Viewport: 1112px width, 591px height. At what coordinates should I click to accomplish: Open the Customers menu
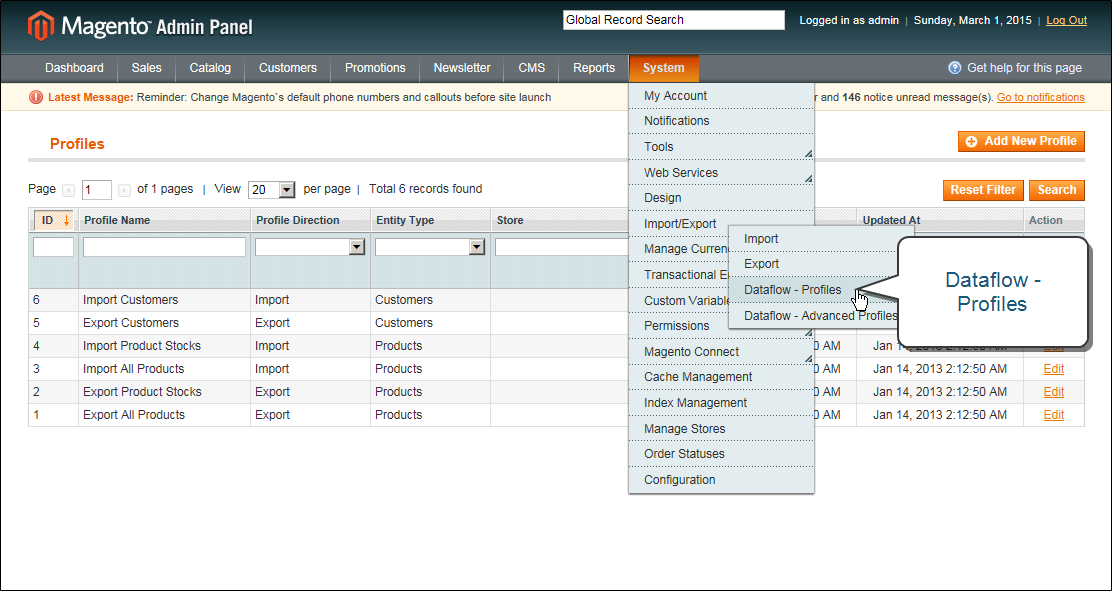click(288, 68)
